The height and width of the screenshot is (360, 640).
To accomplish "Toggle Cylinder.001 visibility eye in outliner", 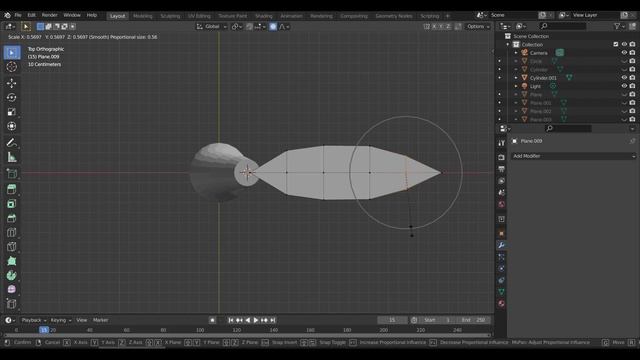I will point(624,78).
